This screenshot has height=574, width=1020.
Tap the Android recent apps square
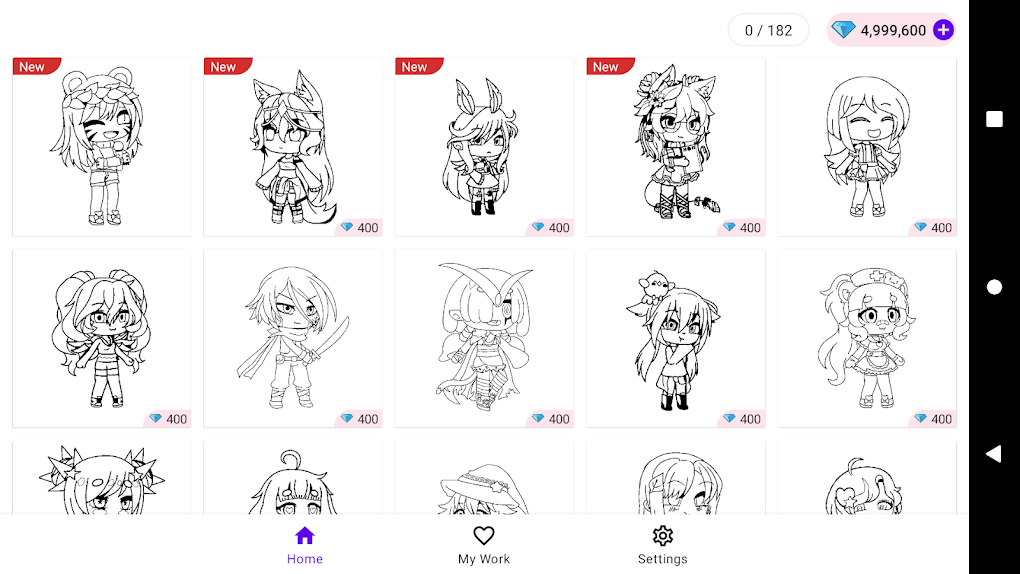(x=994, y=119)
